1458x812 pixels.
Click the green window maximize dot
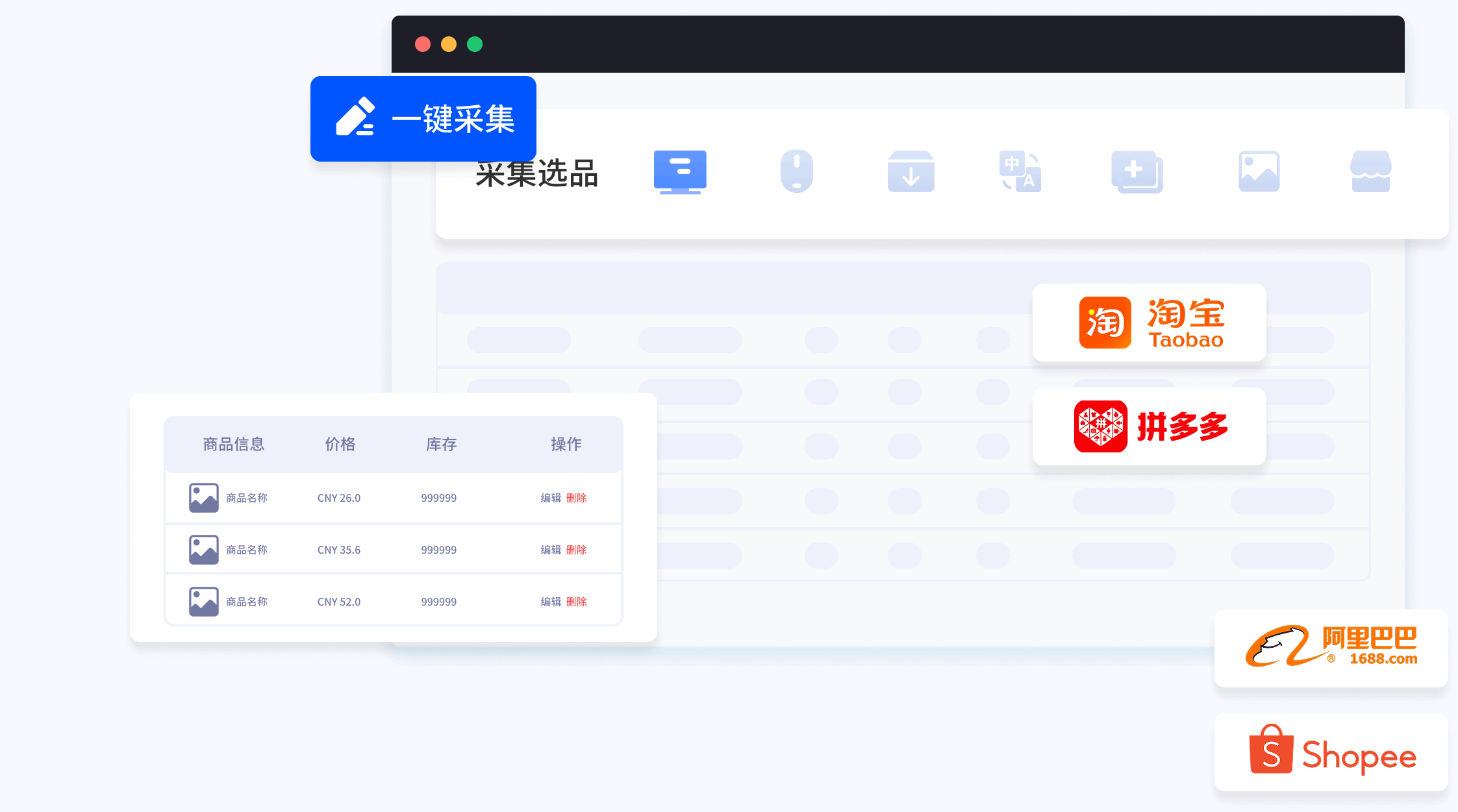pos(475,44)
